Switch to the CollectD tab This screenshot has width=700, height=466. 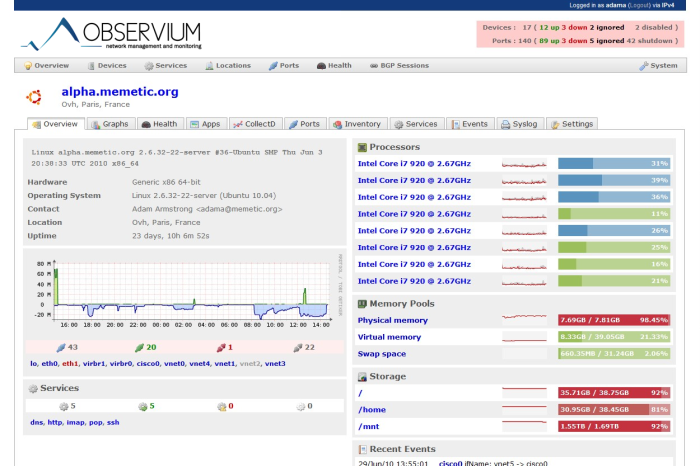(x=255, y=124)
